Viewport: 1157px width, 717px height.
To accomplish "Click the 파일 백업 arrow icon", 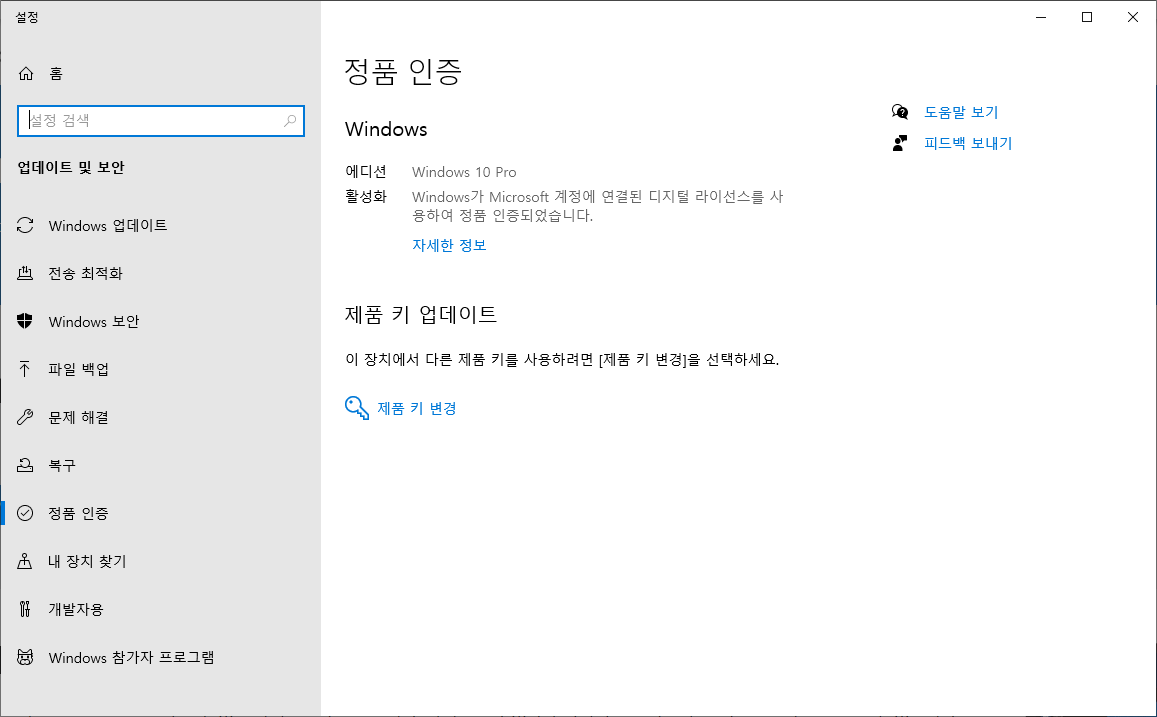I will pos(25,369).
